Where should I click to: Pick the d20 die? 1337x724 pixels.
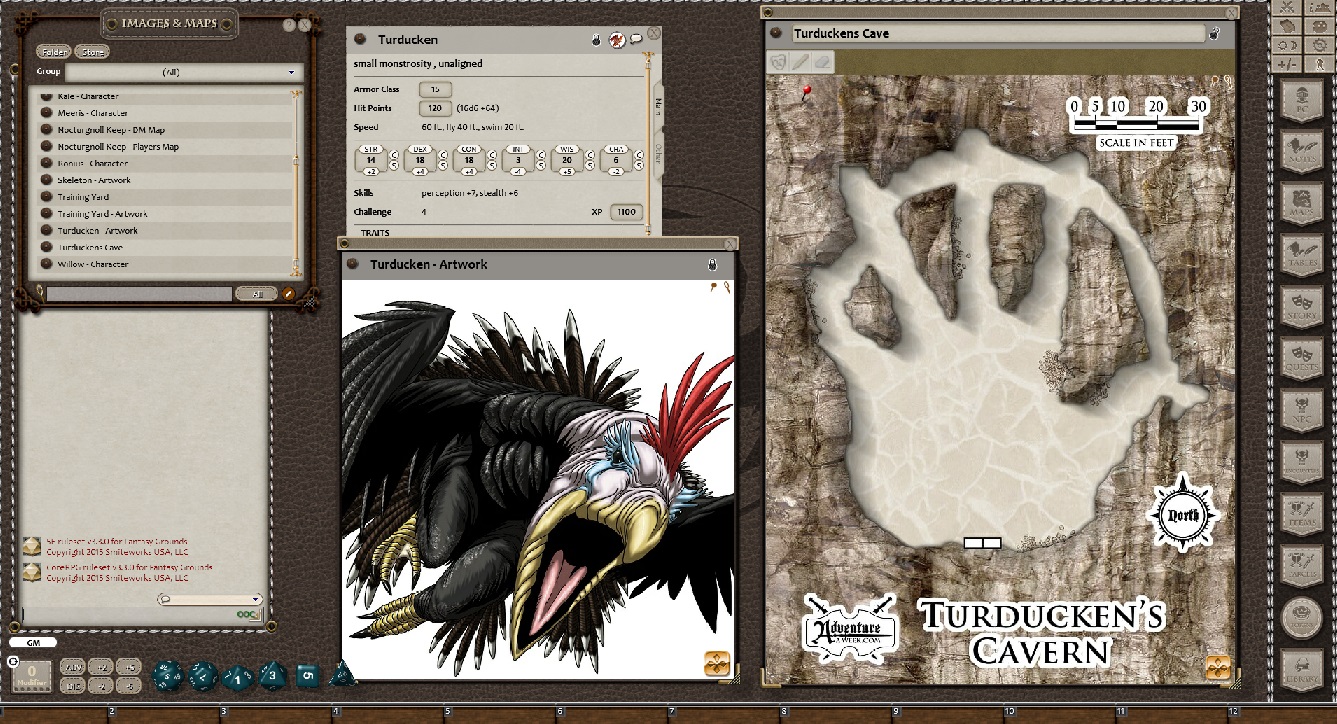(167, 676)
